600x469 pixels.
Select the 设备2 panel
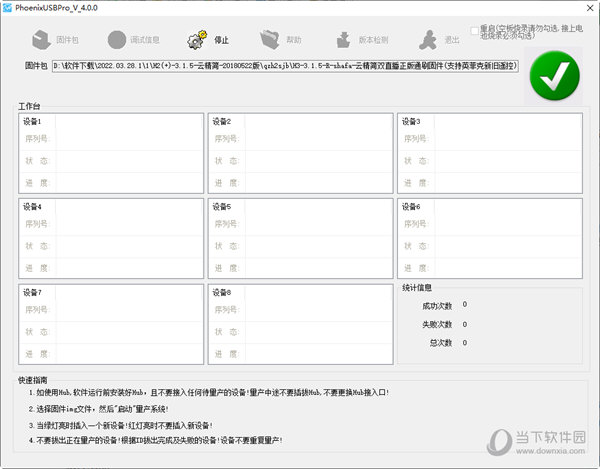point(300,153)
